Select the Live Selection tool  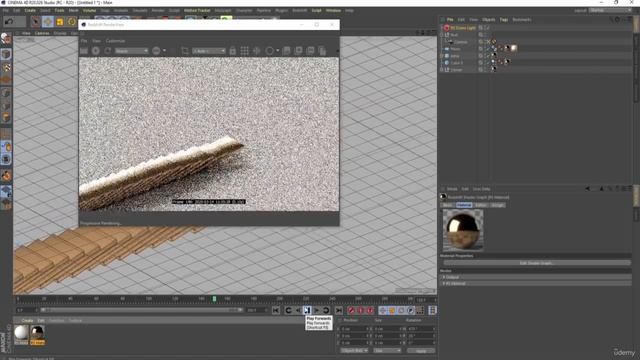click(36, 21)
